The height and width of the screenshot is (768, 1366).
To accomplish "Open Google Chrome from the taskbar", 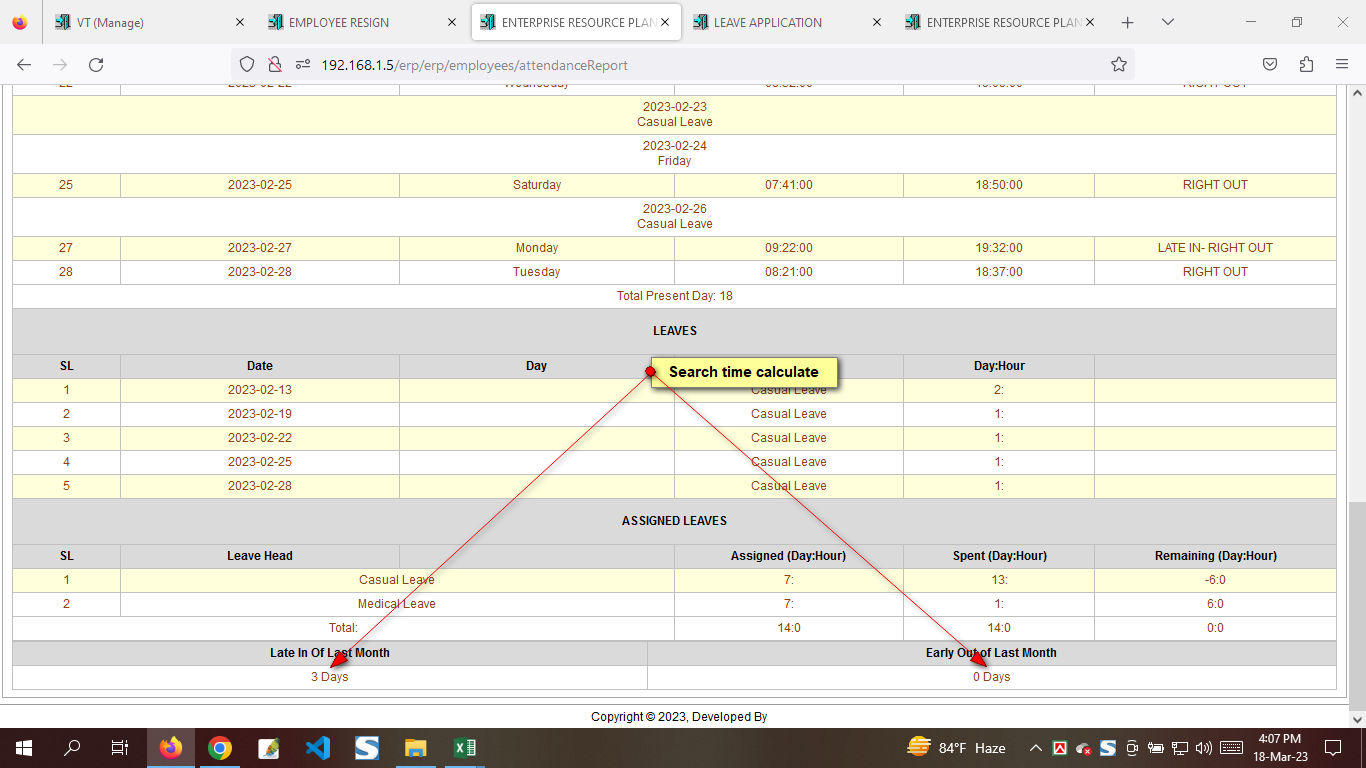I will pos(220,748).
